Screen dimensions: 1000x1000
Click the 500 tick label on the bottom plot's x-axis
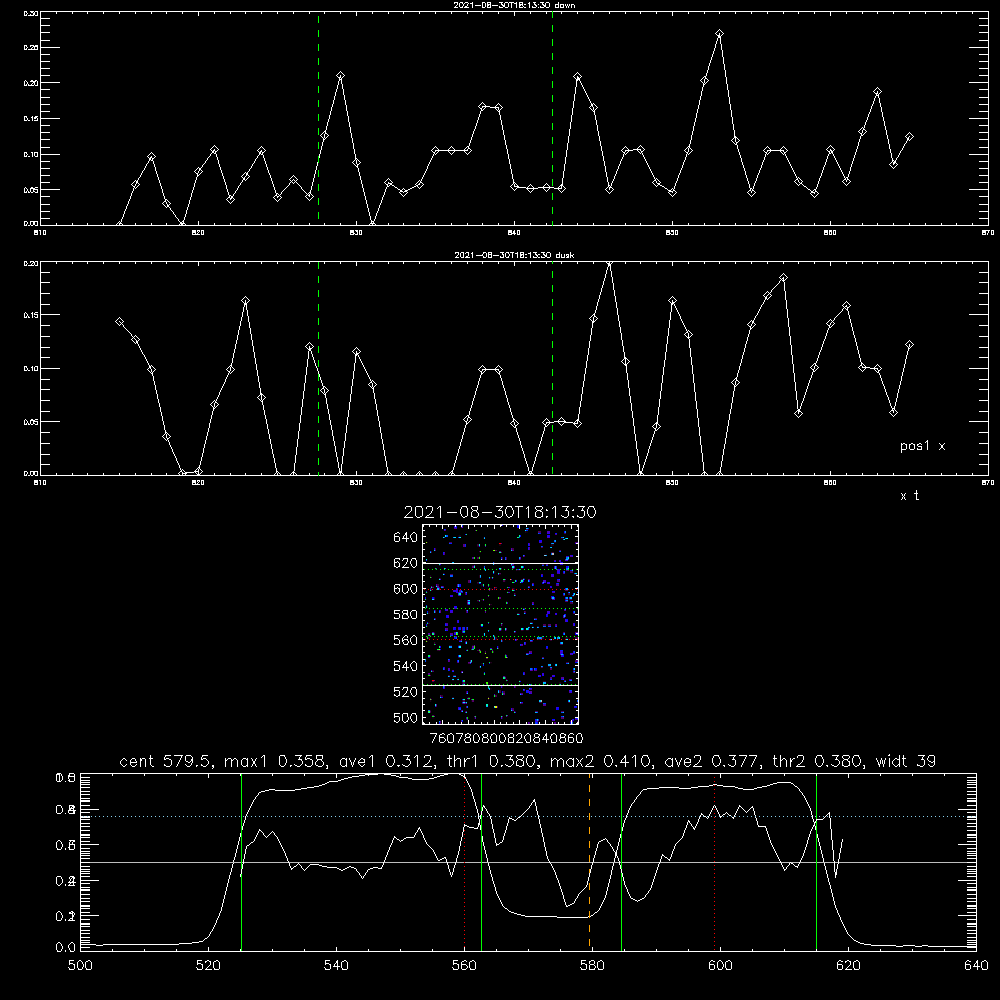pos(80,966)
